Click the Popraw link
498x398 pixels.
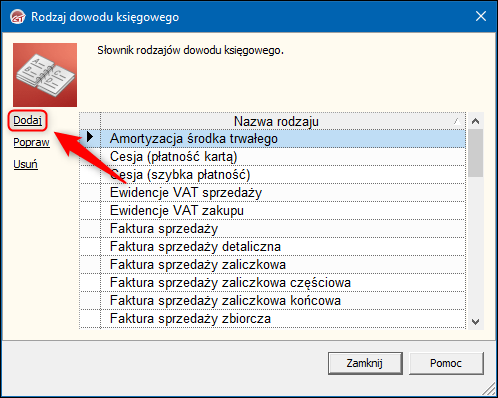31,142
